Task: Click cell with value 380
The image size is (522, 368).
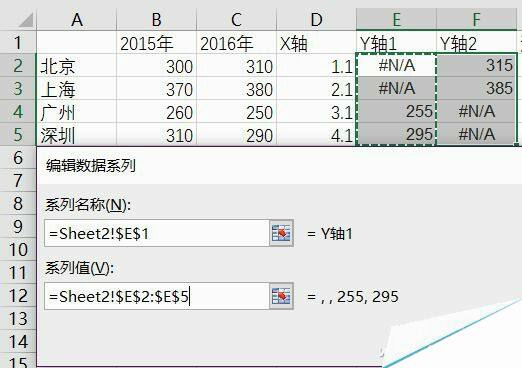Action: click(236, 89)
